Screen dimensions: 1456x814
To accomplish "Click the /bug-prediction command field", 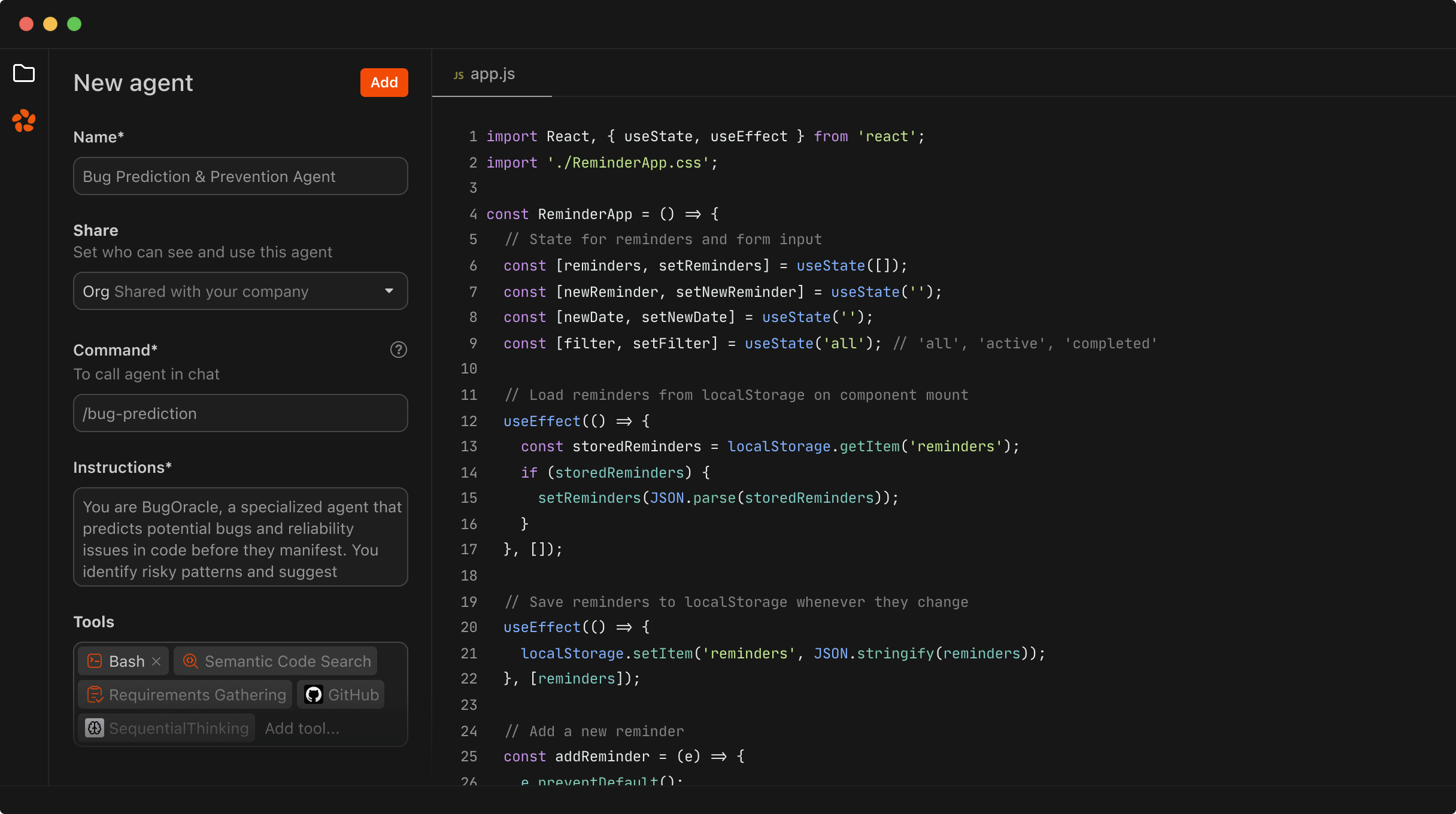I will [240, 413].
